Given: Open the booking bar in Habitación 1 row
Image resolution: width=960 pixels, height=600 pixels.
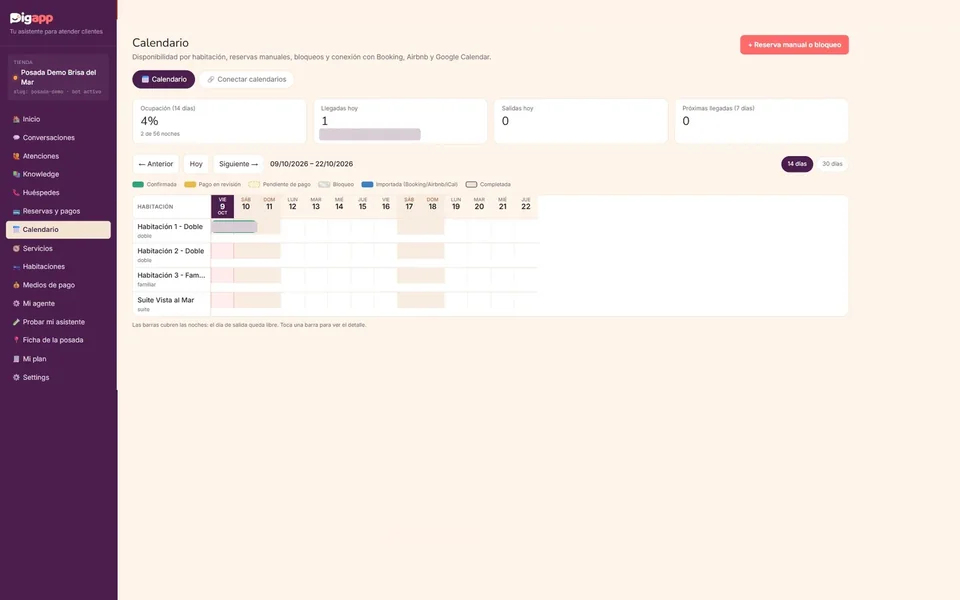Looking at the screenshot, I should click(234, 227).
